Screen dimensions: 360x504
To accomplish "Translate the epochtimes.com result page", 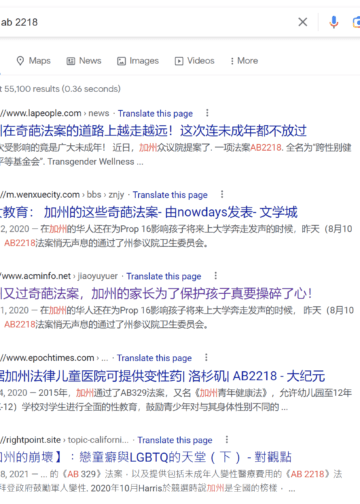I will [x=154, y=358].
